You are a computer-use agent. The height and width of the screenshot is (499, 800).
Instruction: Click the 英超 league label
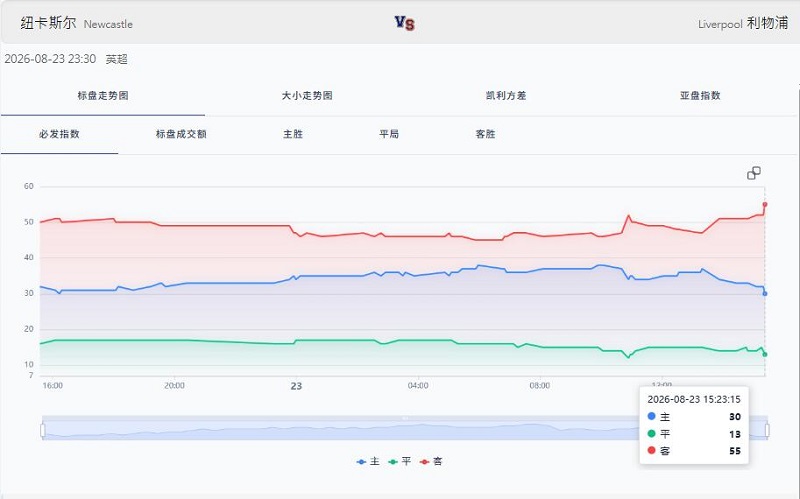coord(116,59)
